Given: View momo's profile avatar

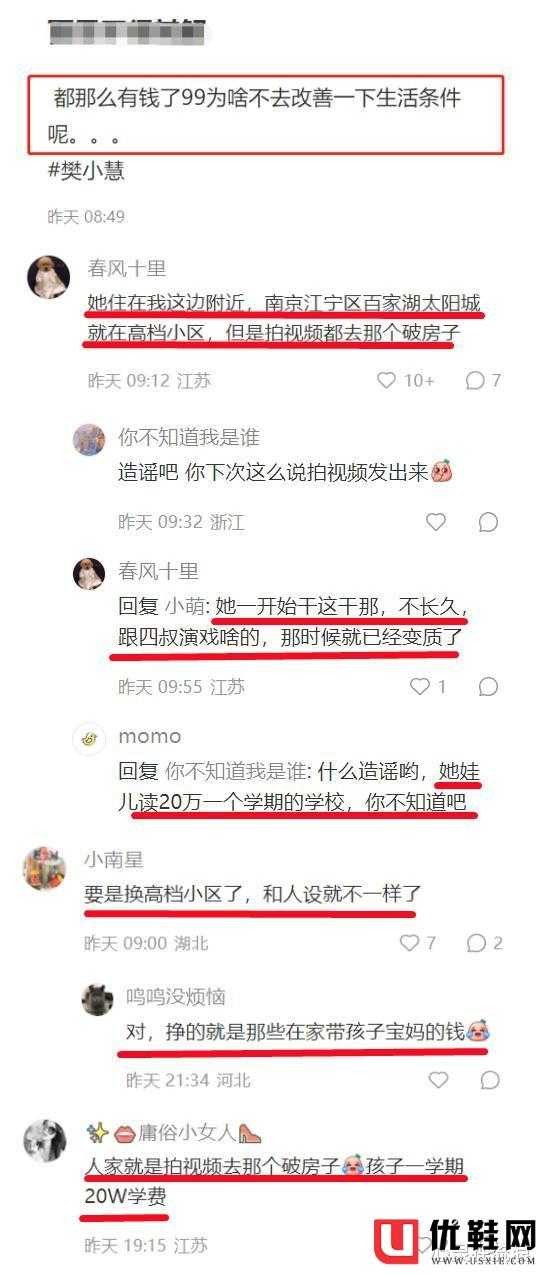Looking at the screenshot, I should (89, 738).
